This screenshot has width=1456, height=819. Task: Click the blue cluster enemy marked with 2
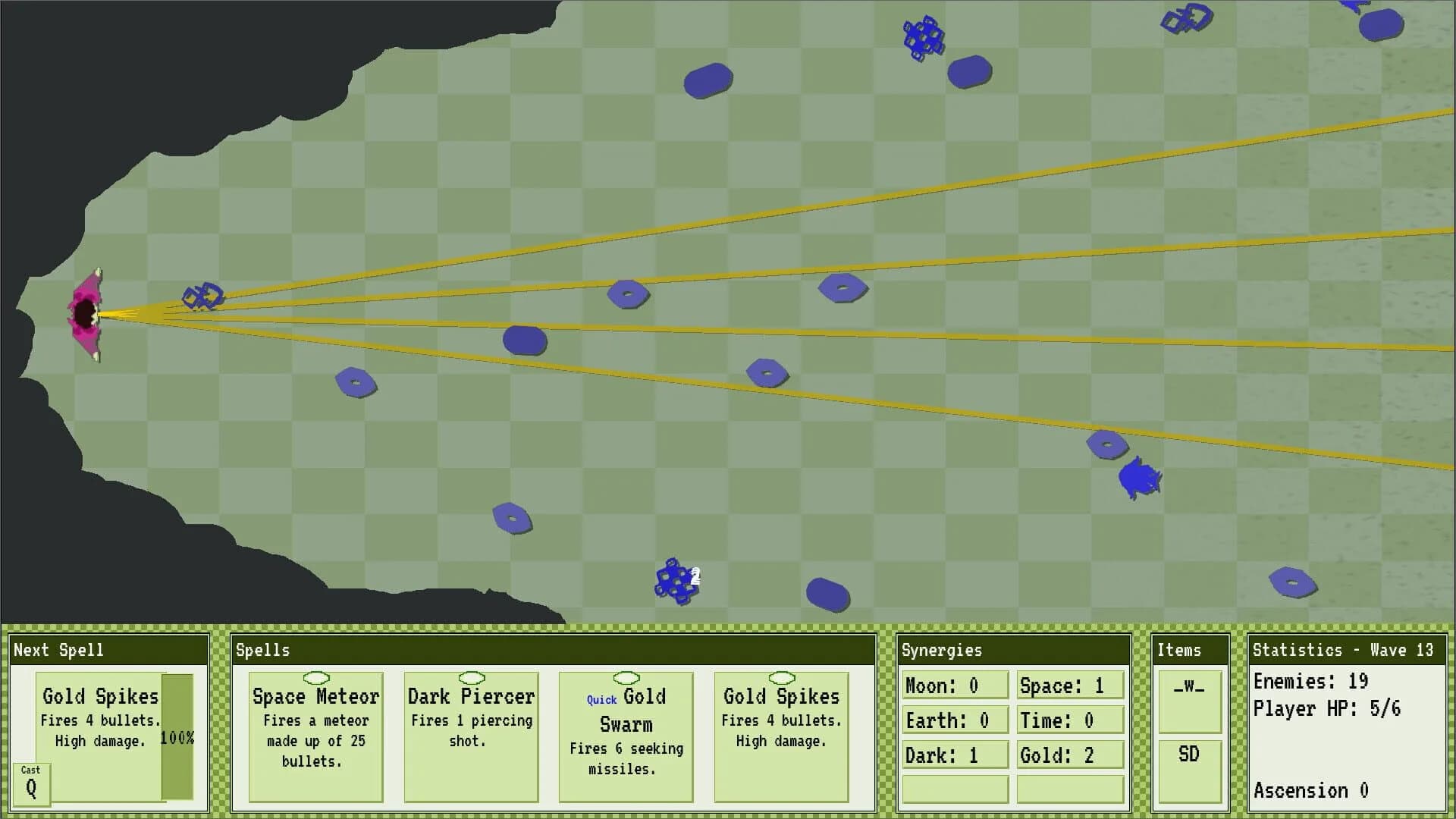coord(675,581)
